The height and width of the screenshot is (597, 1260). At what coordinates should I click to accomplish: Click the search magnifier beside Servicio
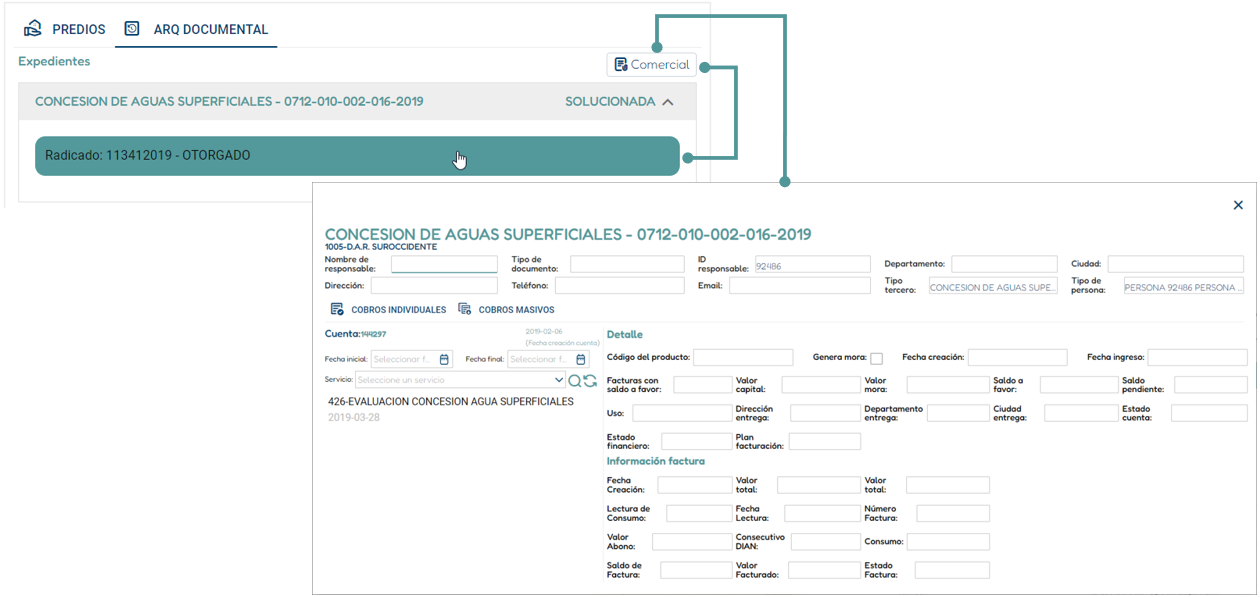[575, 380]
